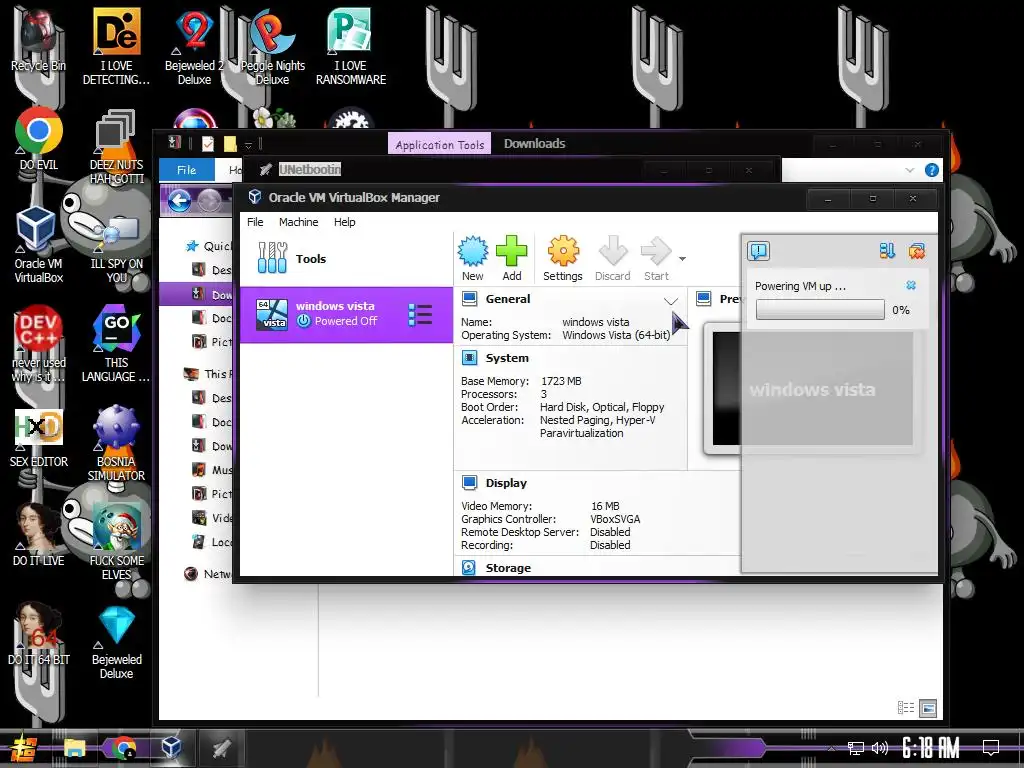Open I LOVE RANSOMWARE desktop icon
Viewport: 1024px width, 768px height.
(x=351, y=47)
